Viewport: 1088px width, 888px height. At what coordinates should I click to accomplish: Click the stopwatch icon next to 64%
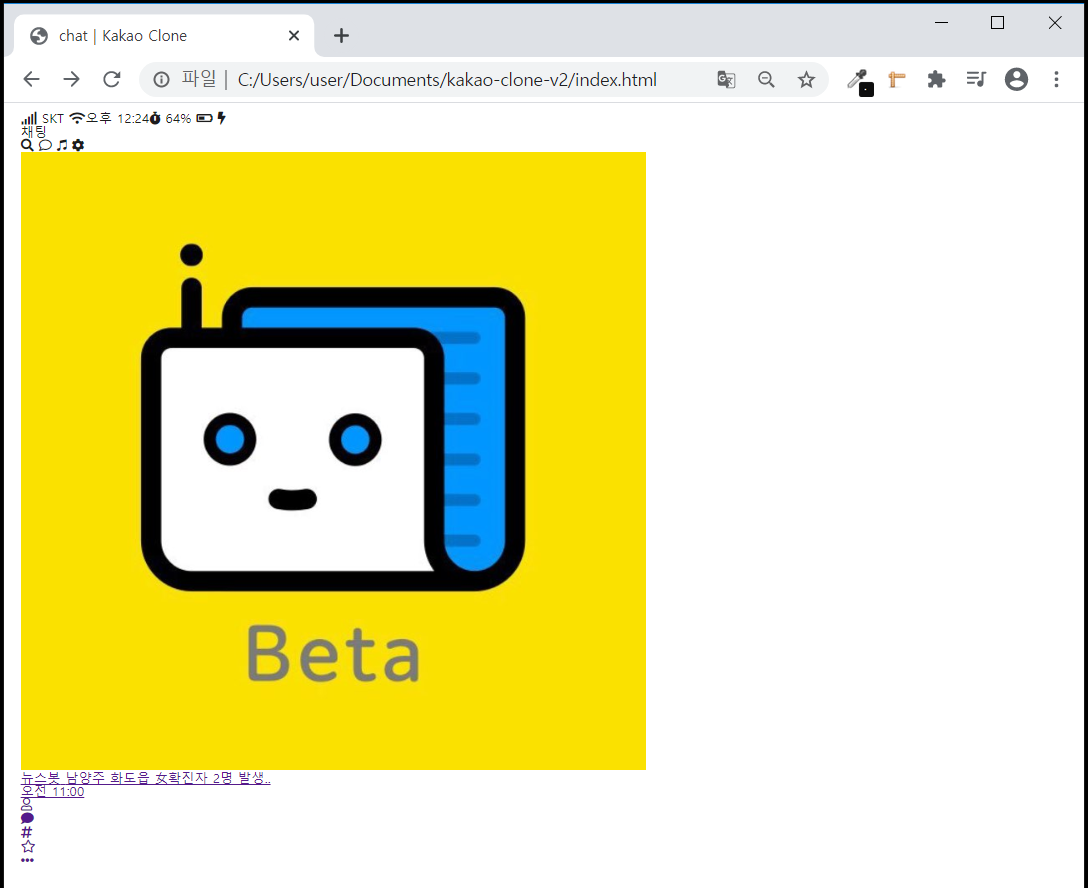155,118
